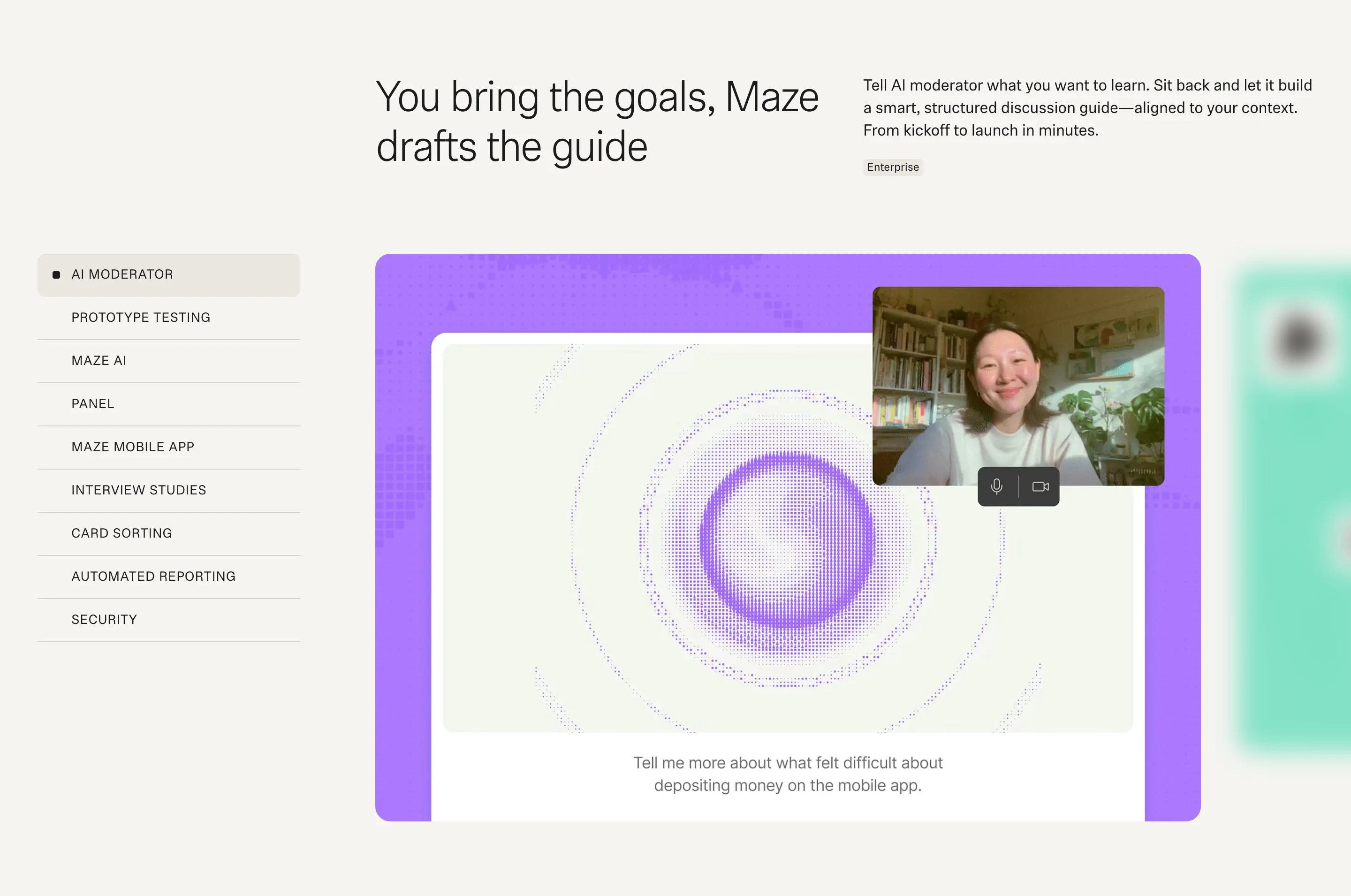The height and width of the screenshot is (896, 1351).
Task: Click the purple halftone AI orb
Action: click(x=787, y=539)
